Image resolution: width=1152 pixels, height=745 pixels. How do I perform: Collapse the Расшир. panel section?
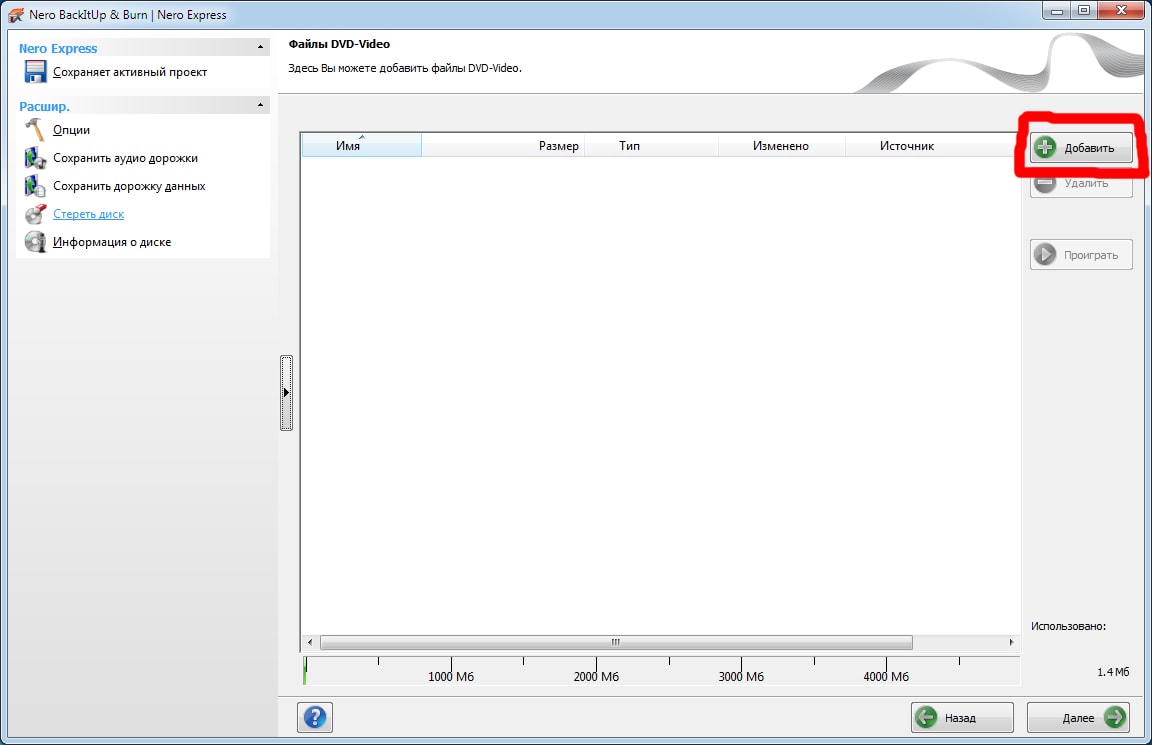(x=260, y=105)
